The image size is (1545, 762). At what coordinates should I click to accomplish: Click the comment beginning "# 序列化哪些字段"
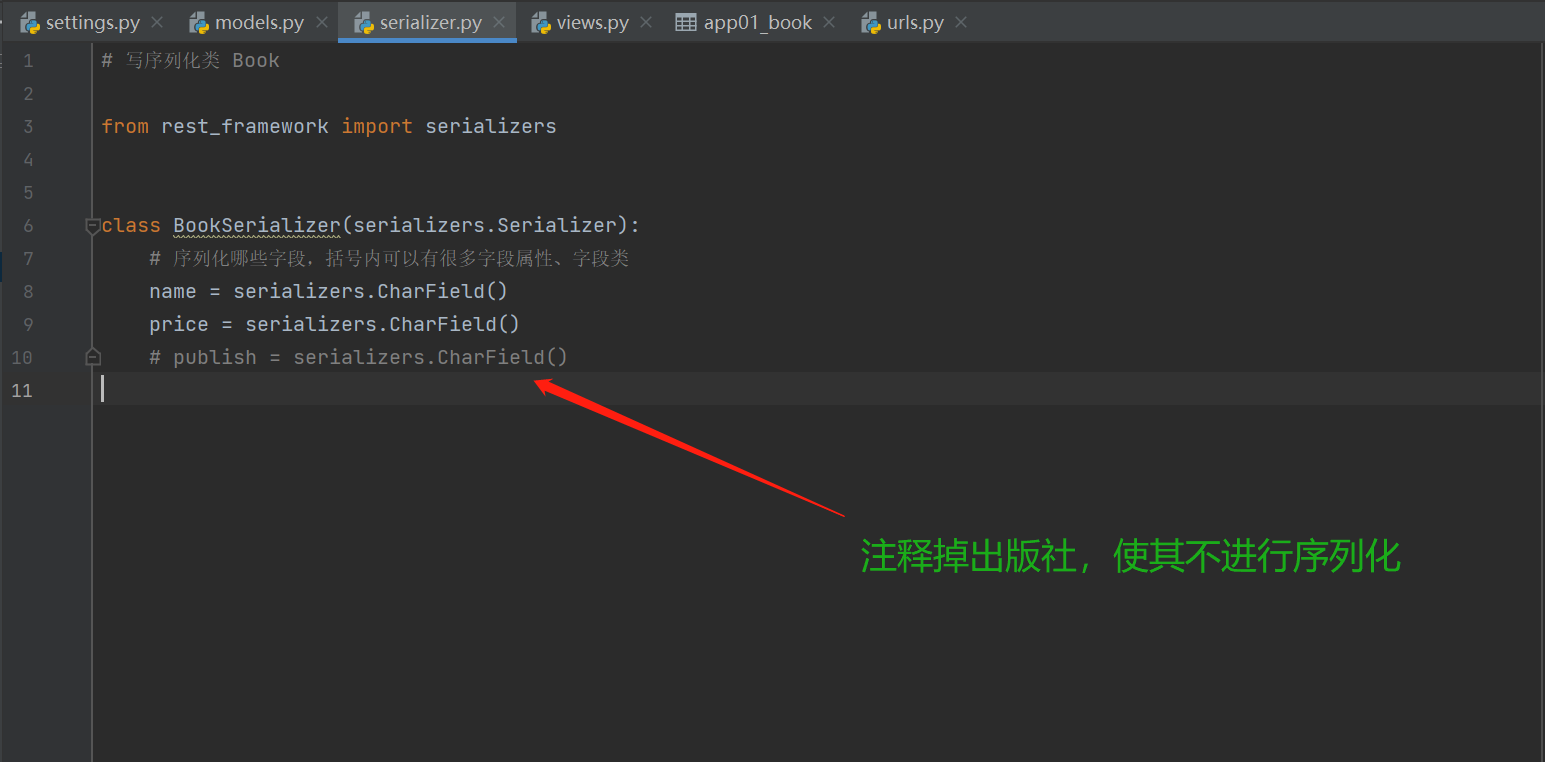pos(389,258)
